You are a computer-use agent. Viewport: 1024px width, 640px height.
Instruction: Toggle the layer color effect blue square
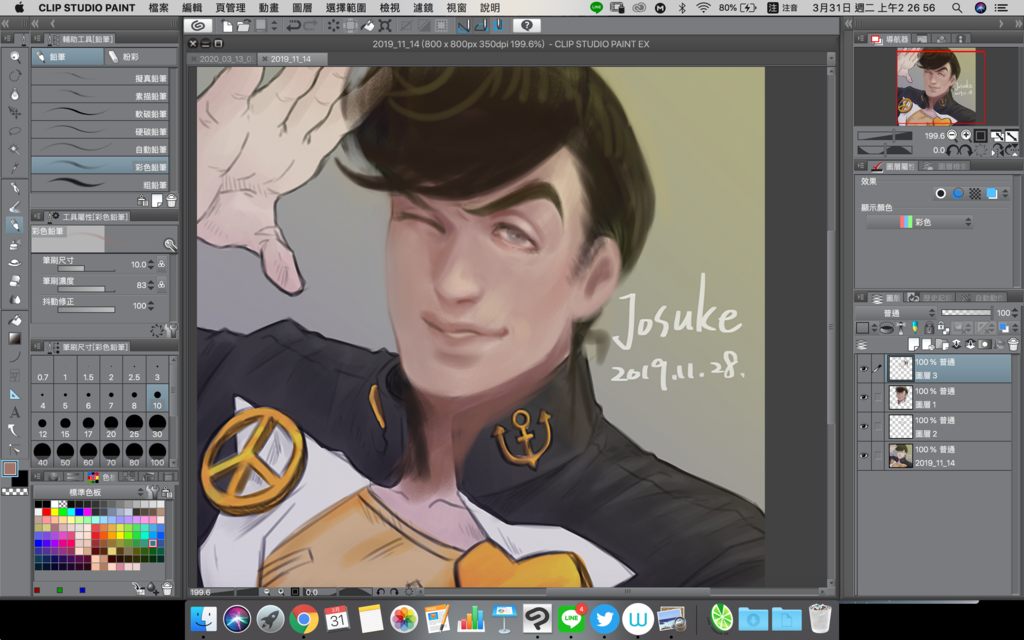point(991,193)
